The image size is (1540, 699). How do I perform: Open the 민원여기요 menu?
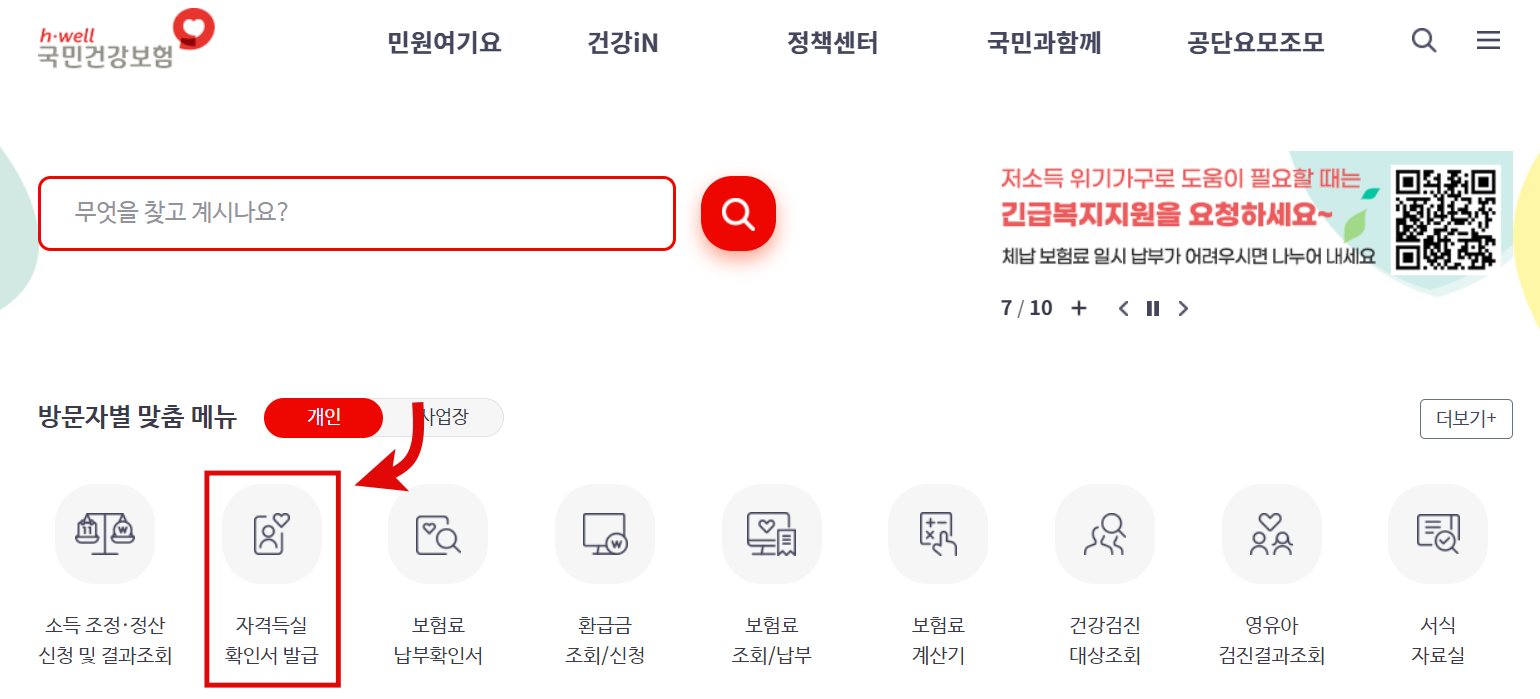point(443,42)
